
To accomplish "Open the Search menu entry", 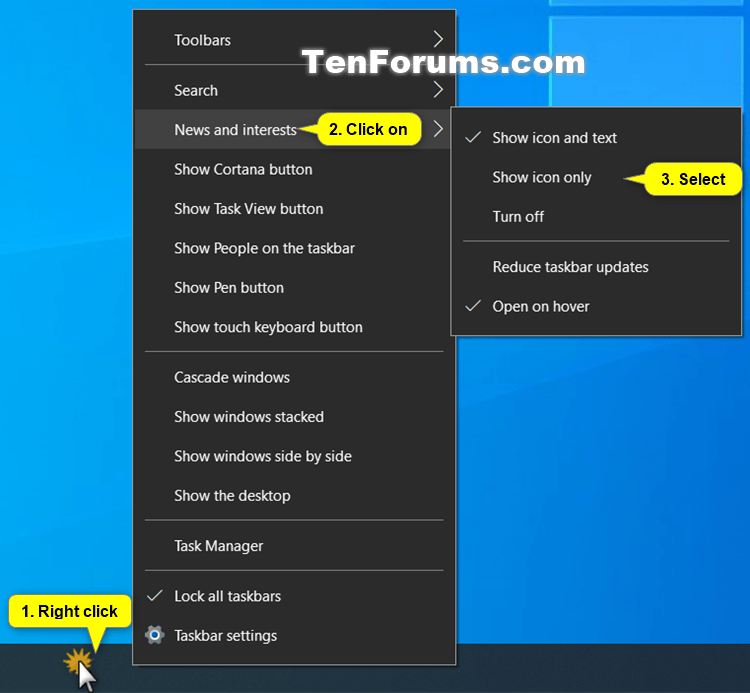I will tap(294, 90).
